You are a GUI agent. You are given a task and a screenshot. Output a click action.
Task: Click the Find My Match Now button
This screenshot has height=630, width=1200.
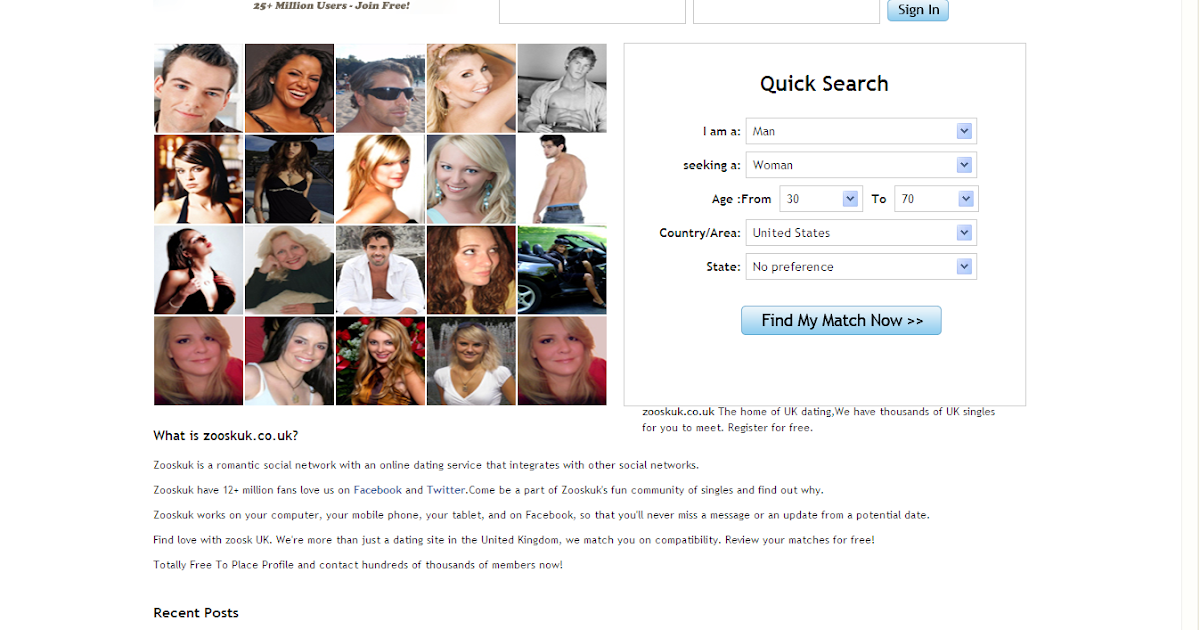tap(841, 320)
